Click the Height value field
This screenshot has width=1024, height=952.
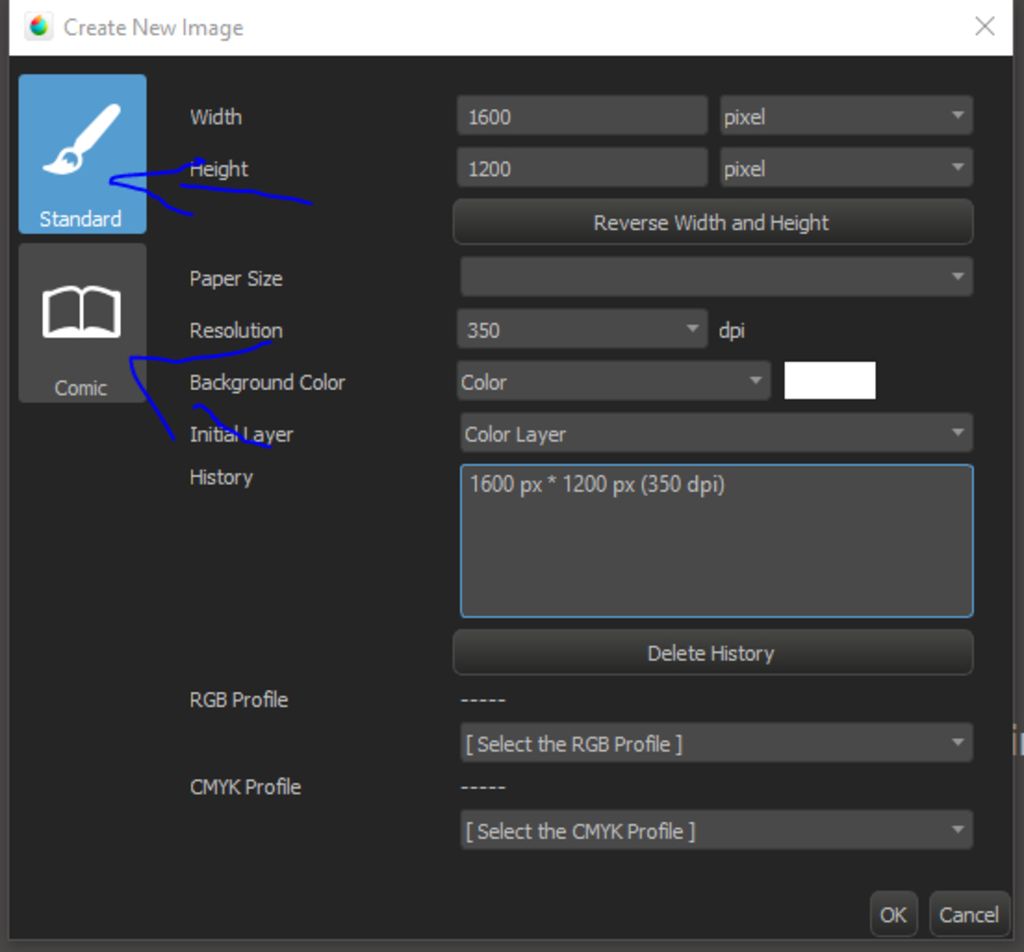click(x=582, y=168)
